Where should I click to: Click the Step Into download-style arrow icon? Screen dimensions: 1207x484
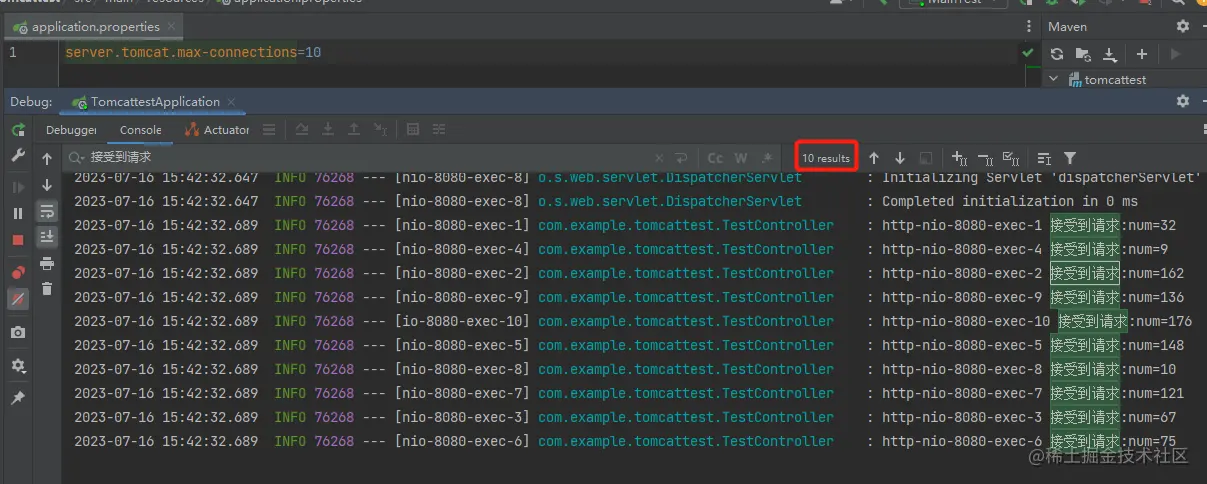pyautogui.click(x=328, y=130)
